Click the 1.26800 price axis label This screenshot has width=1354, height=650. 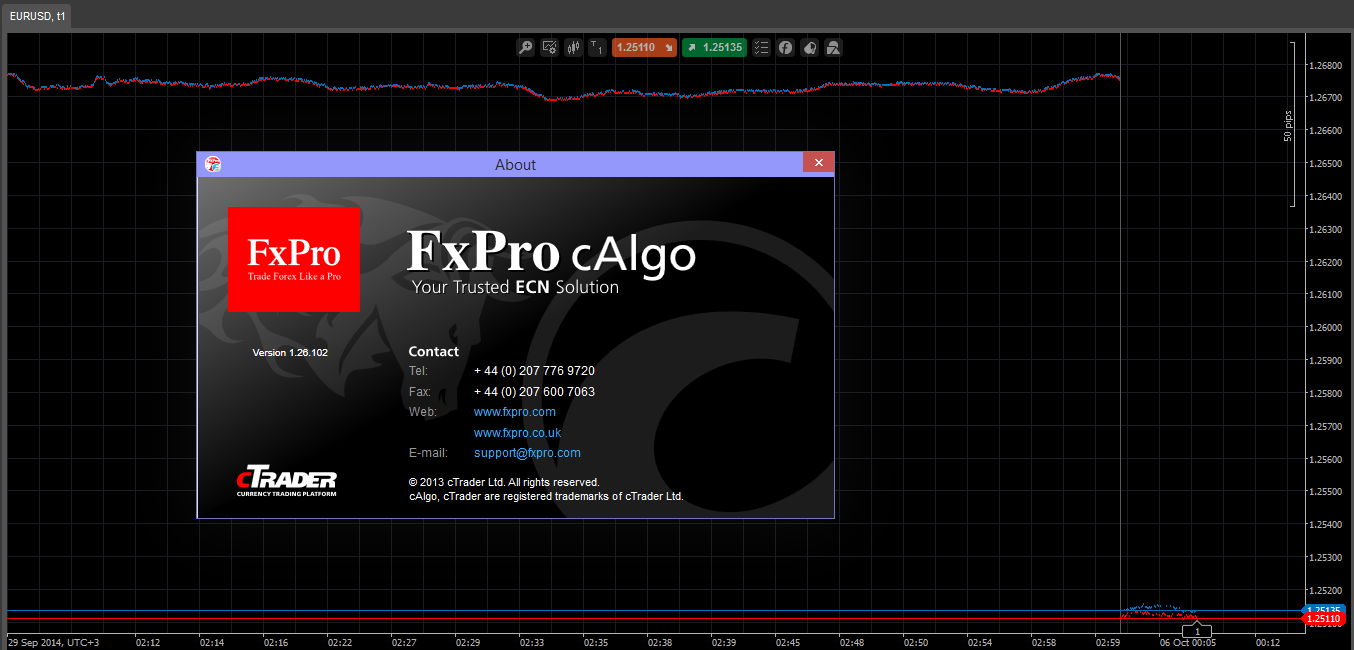[1325, 65]
